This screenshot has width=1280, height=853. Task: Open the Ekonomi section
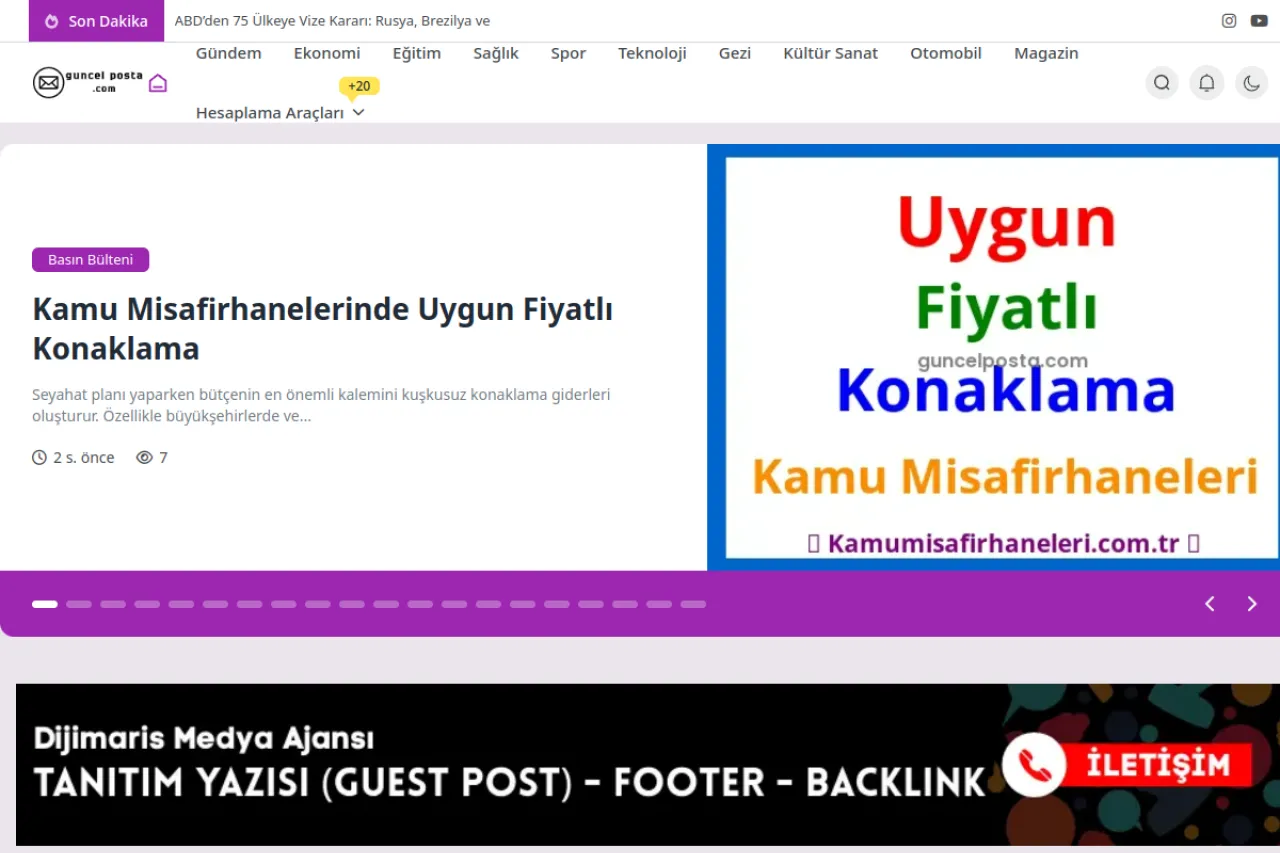click(327, 53)
